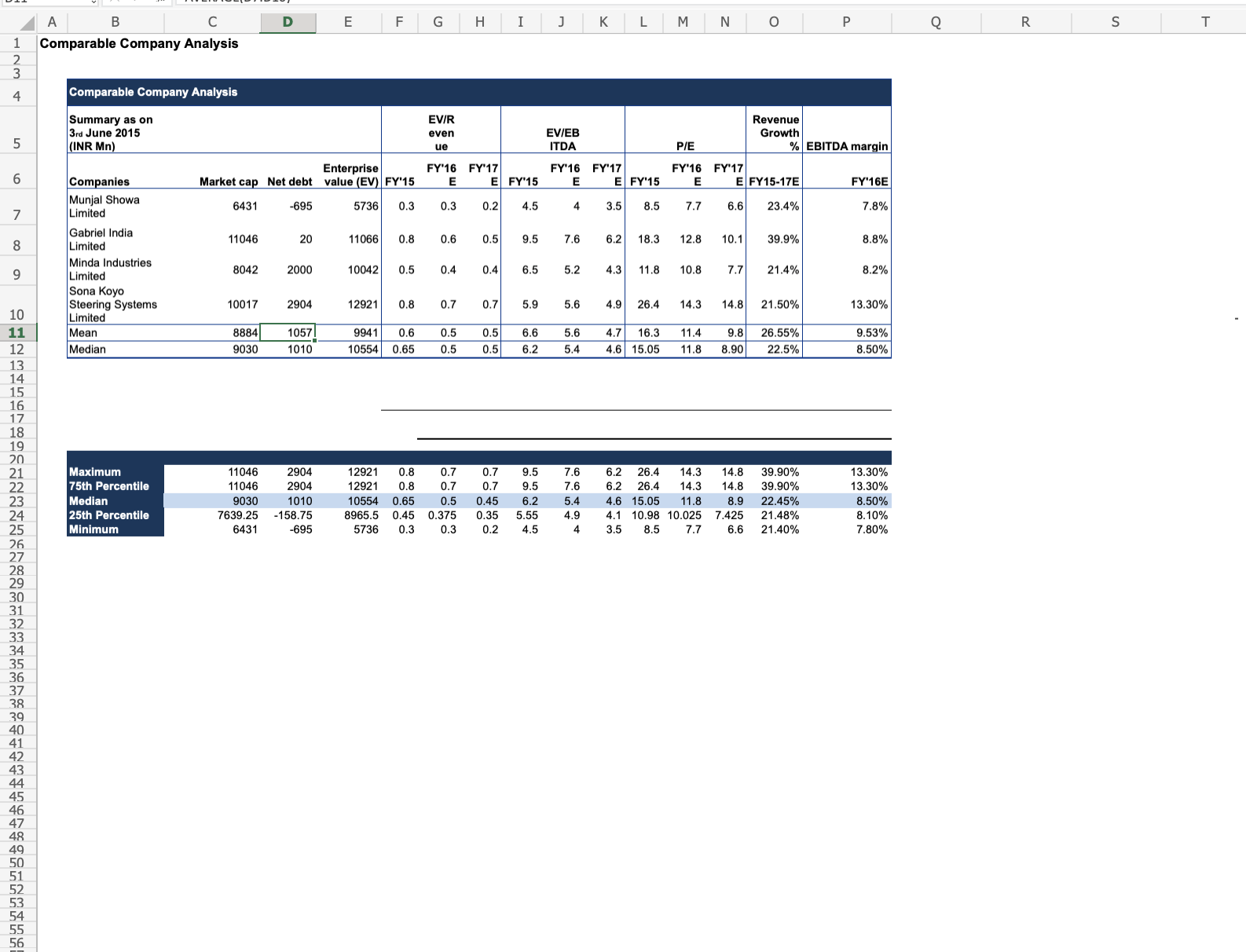
Task: Select Minda Industries' net debt 2000
Action: (299, 269)
